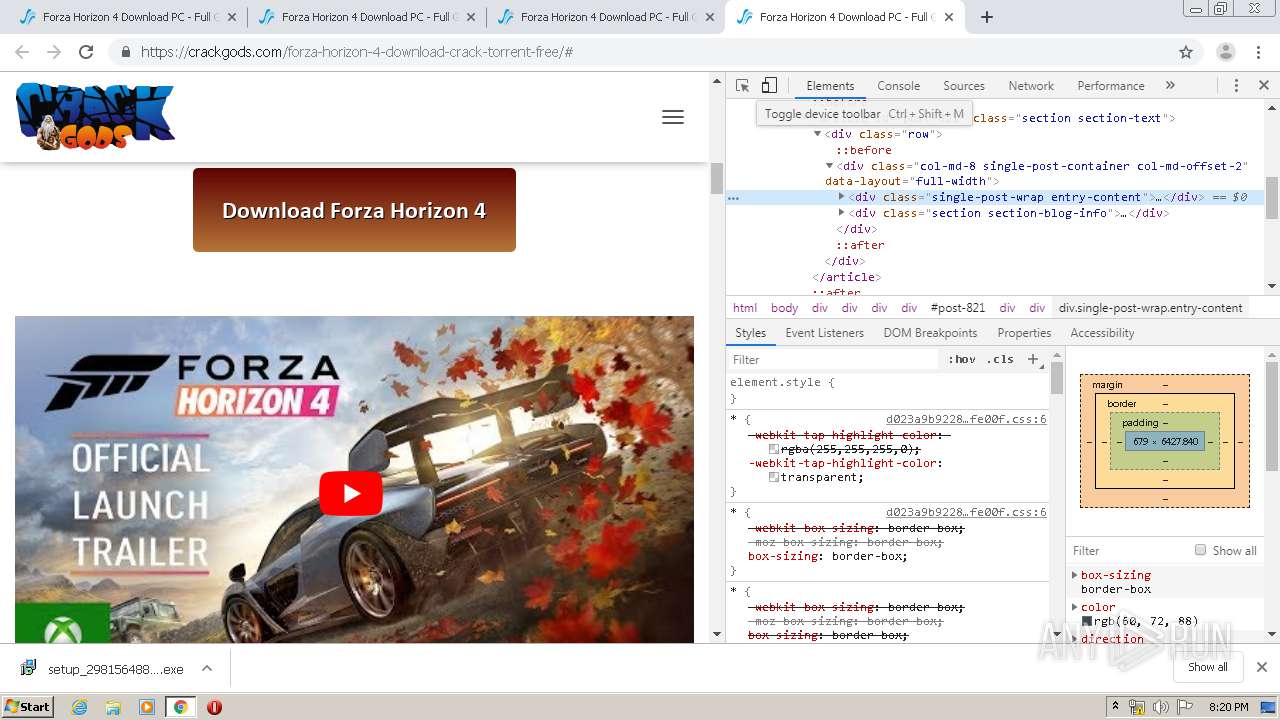Select the Elements tab

pyautogui.click(x=830, y=86)
